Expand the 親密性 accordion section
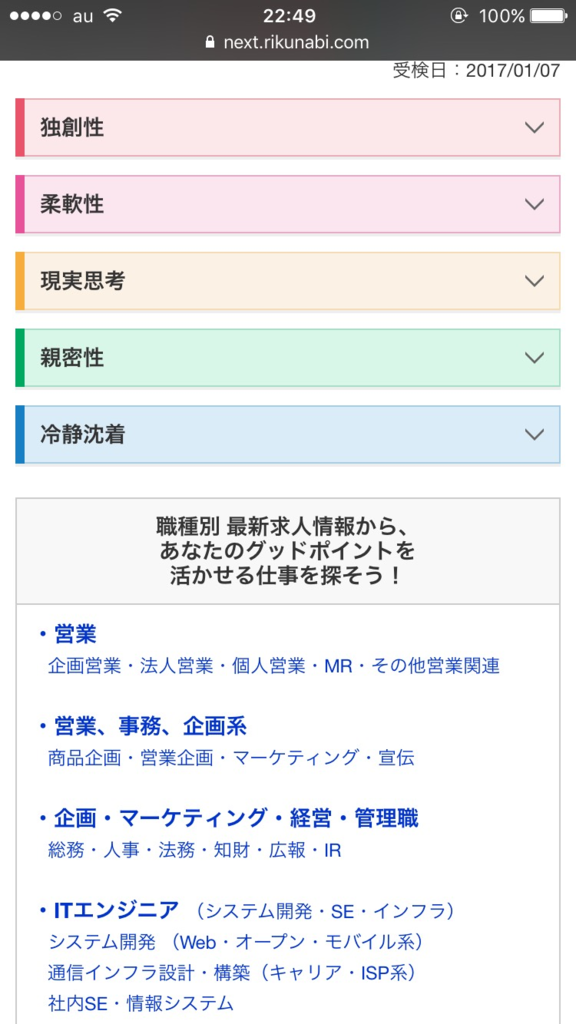Image resolution: width=576 pixels, height=1024 pixels. [x=288, y=358]
